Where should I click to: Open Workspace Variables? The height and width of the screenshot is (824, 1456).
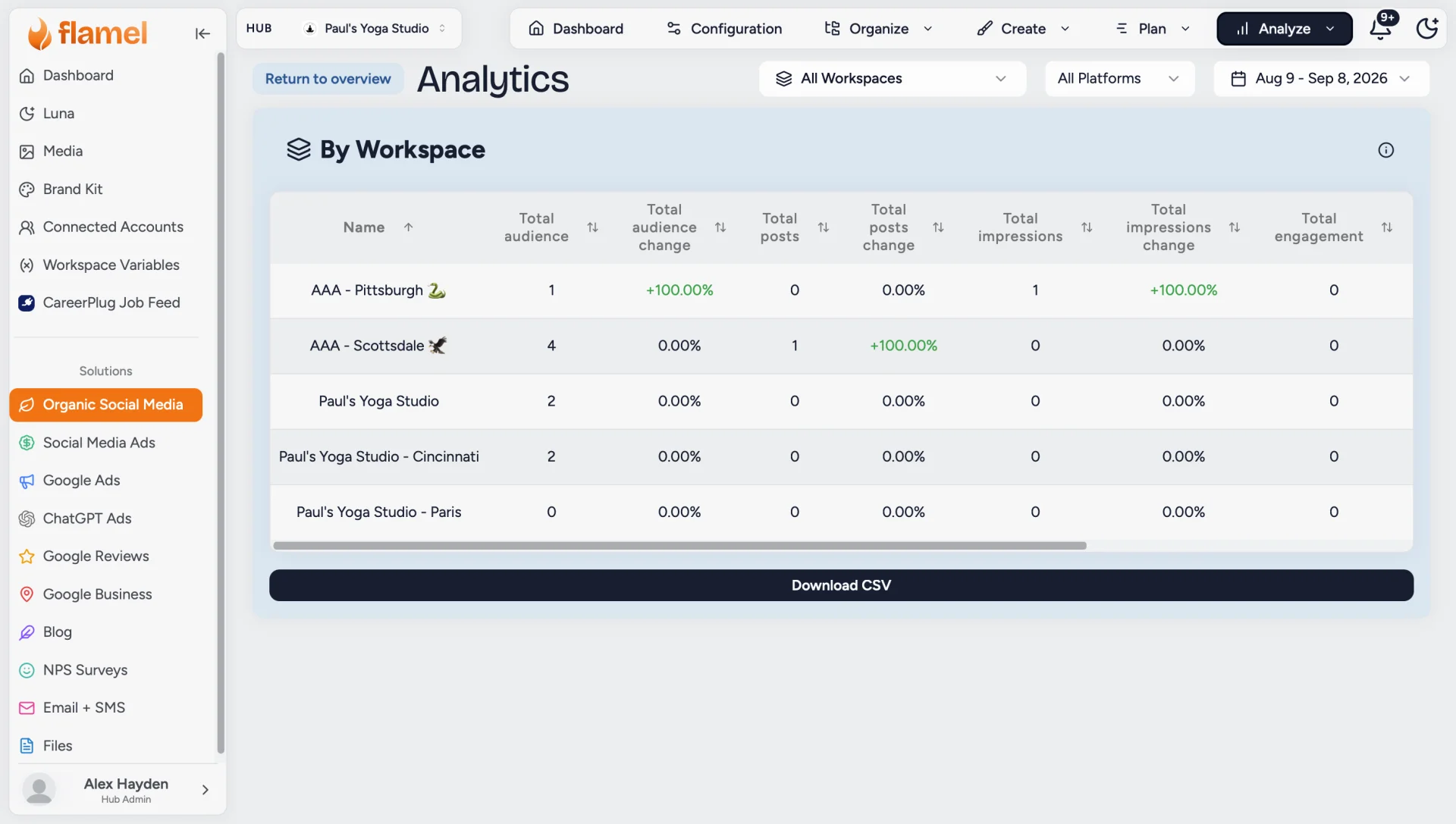106,265
